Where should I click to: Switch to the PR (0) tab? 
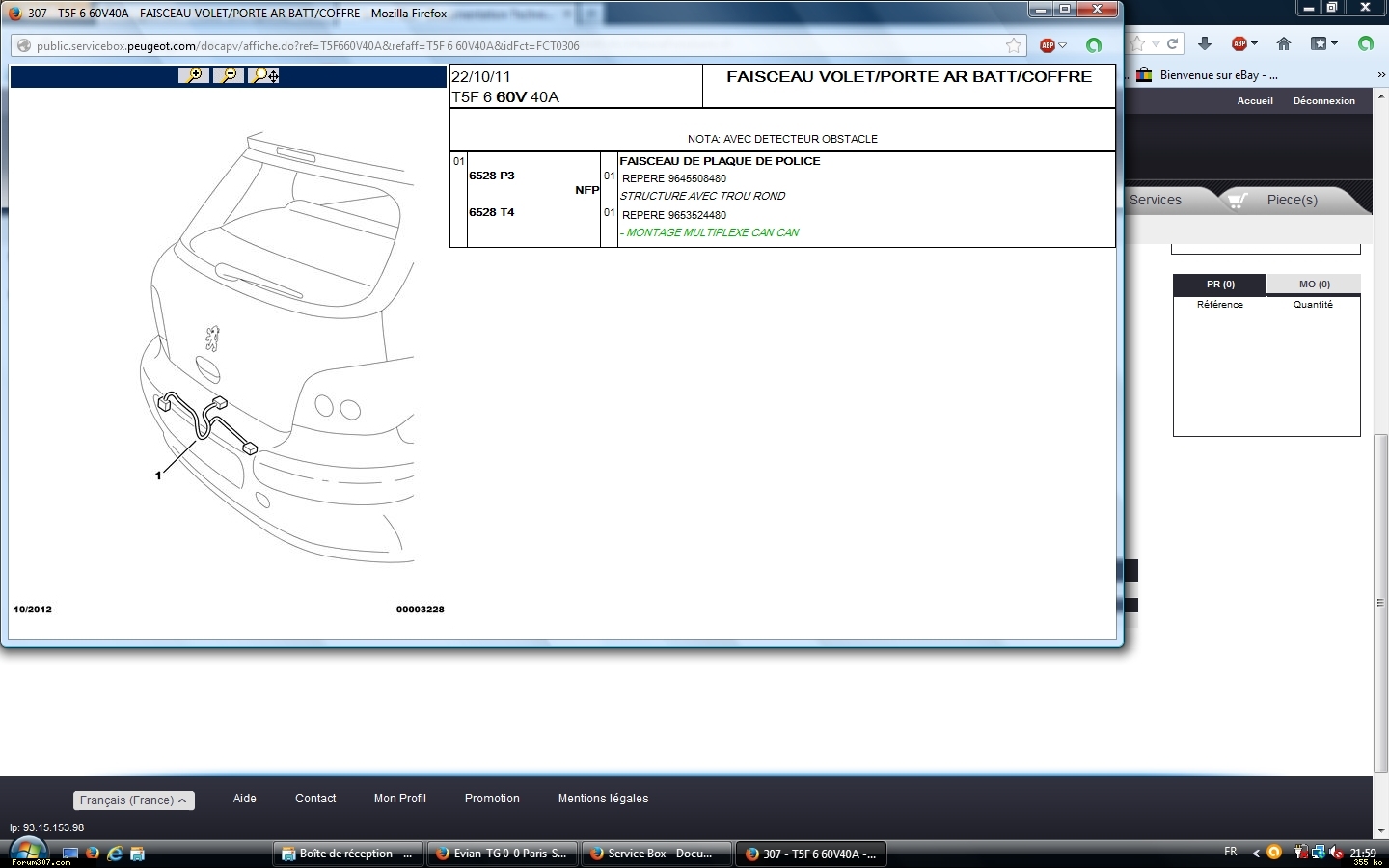tap(1220, 285)
